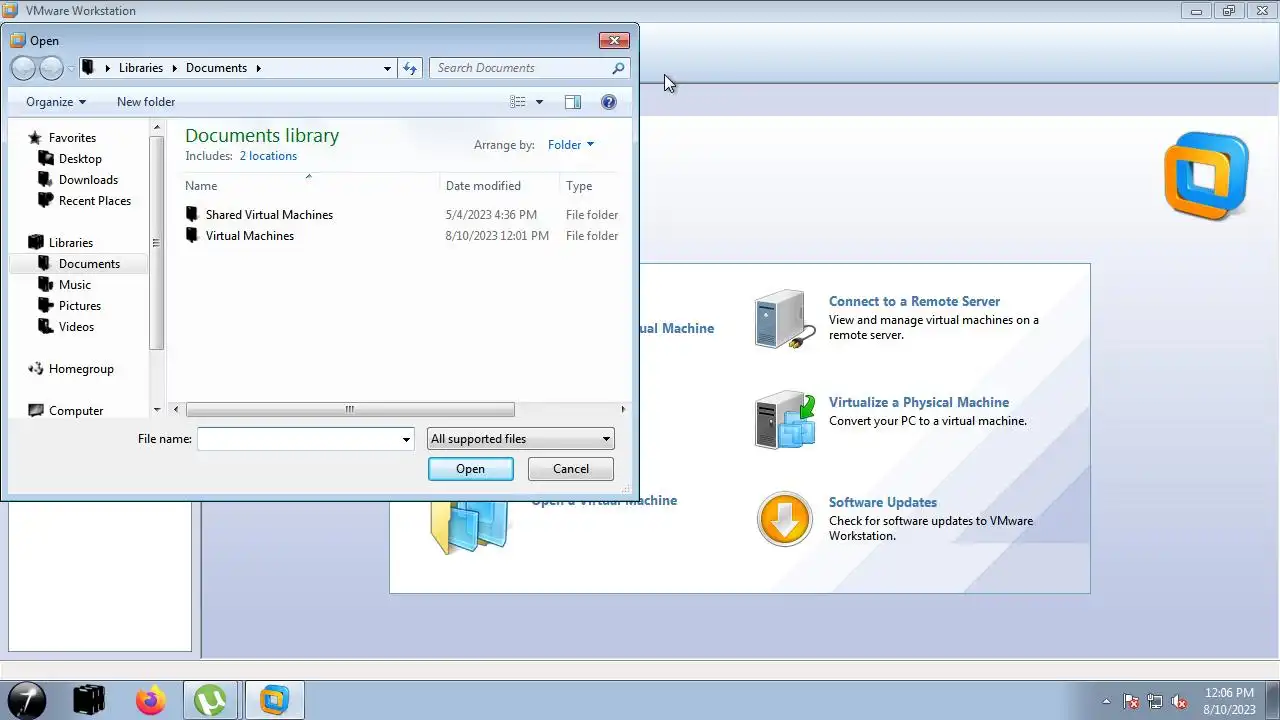Open the view options dropdown arrow
The width and height of the screenshot is (1280, 720).
(x=539, y=102)
